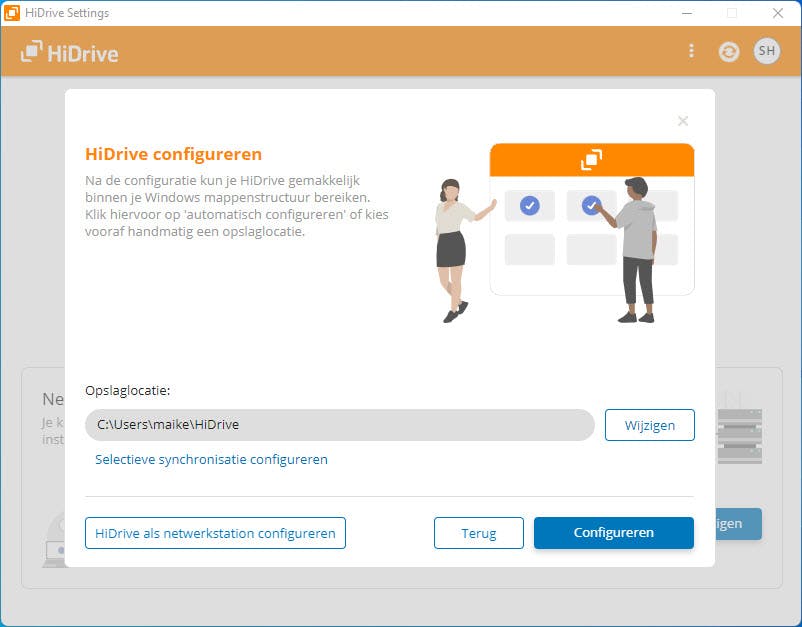Minimize the HiDrive Settings window
Image resolution: width=802 pixels, height=627 pixels.
point(687,13)
